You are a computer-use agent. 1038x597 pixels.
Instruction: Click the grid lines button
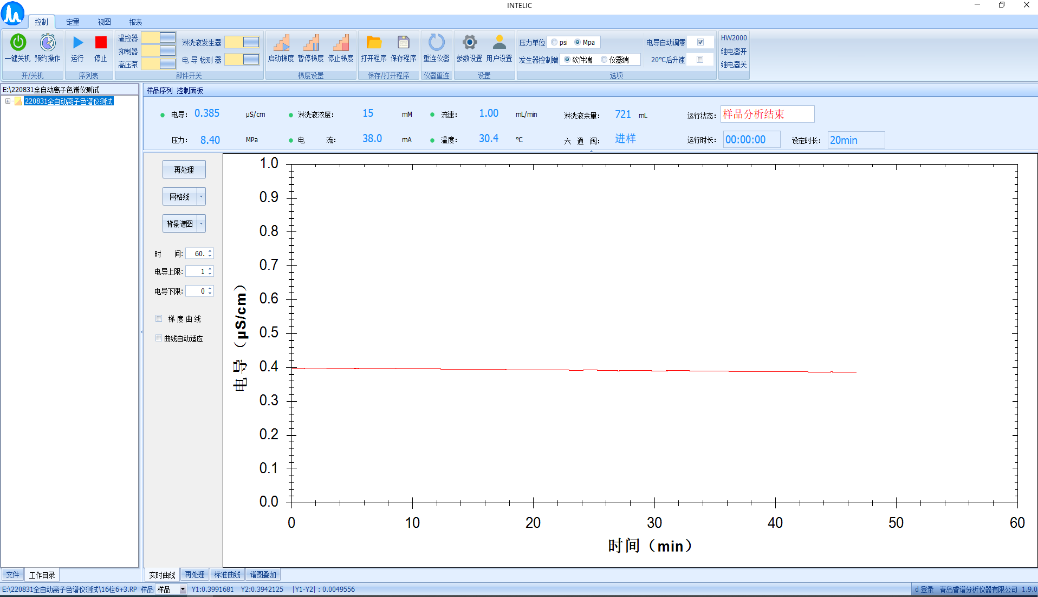pos(179,197)
